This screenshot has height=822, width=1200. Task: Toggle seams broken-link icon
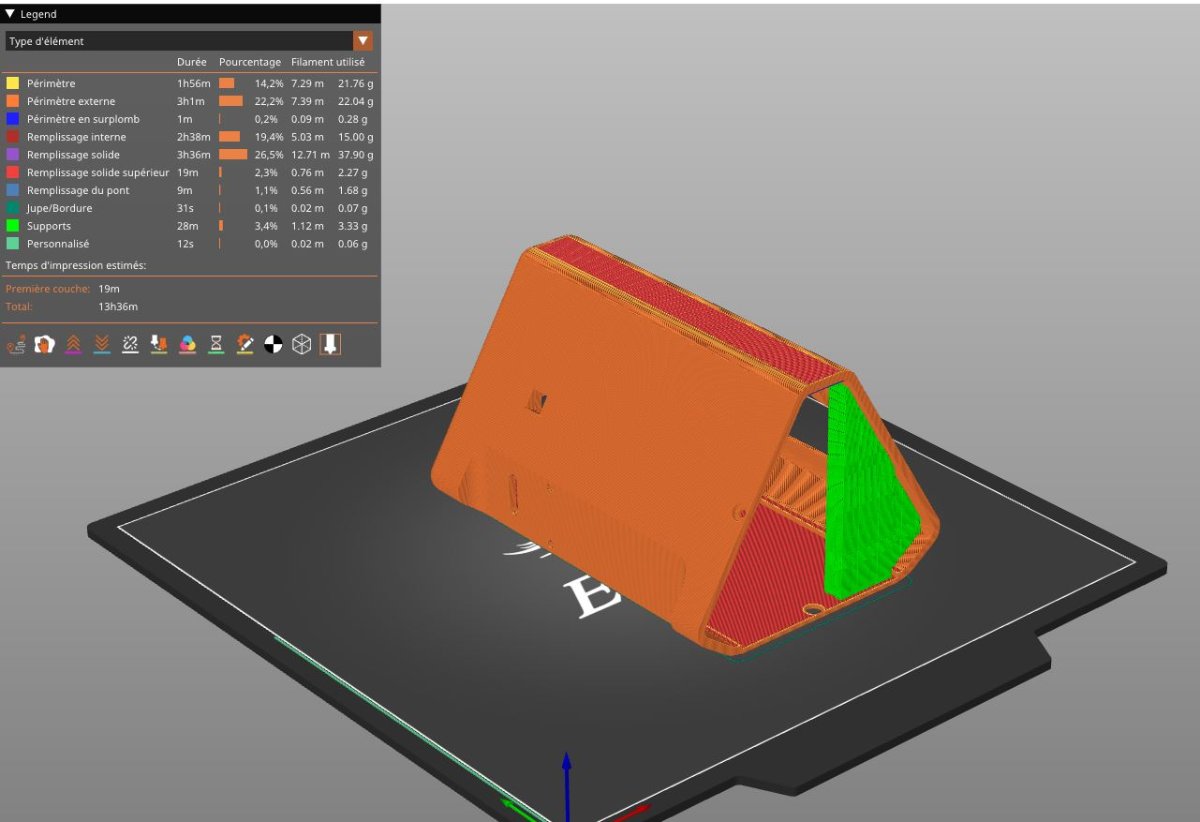pos(130,344)
